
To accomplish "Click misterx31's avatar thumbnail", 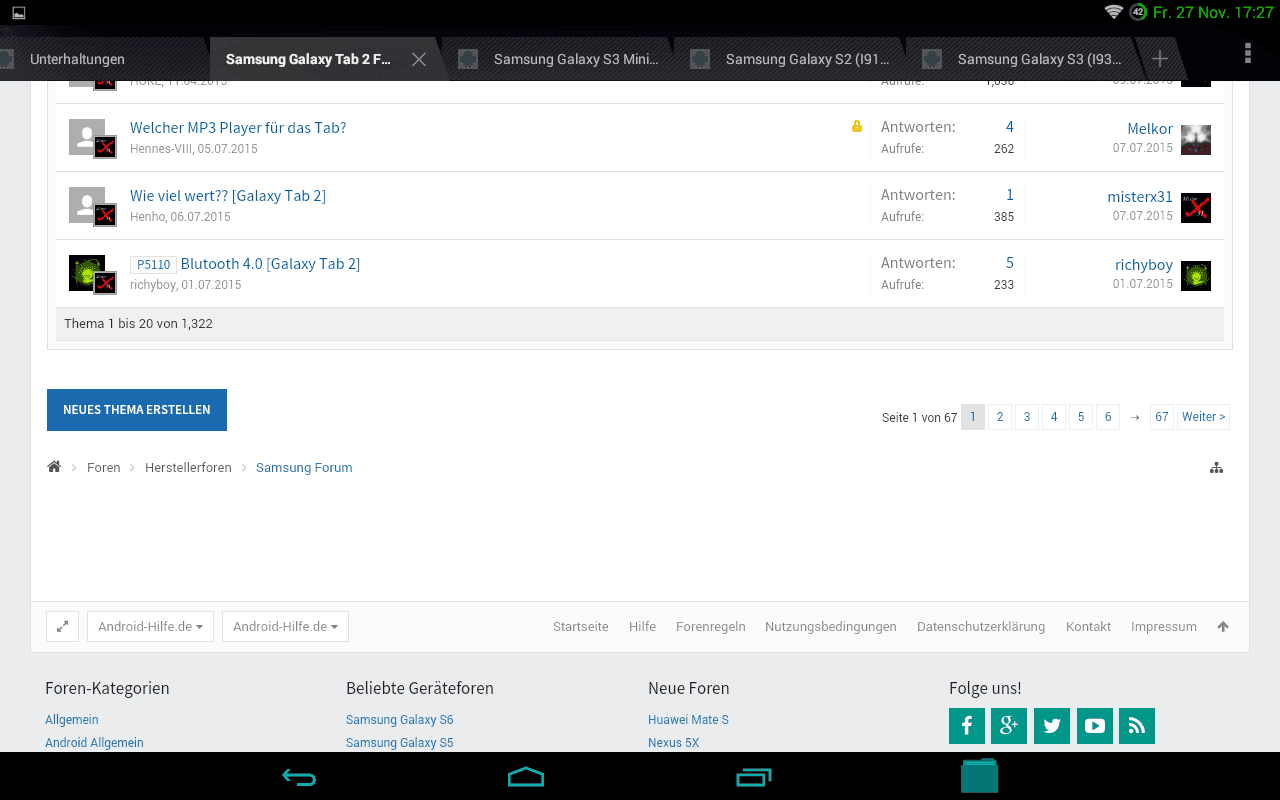I will [1196, 208].
